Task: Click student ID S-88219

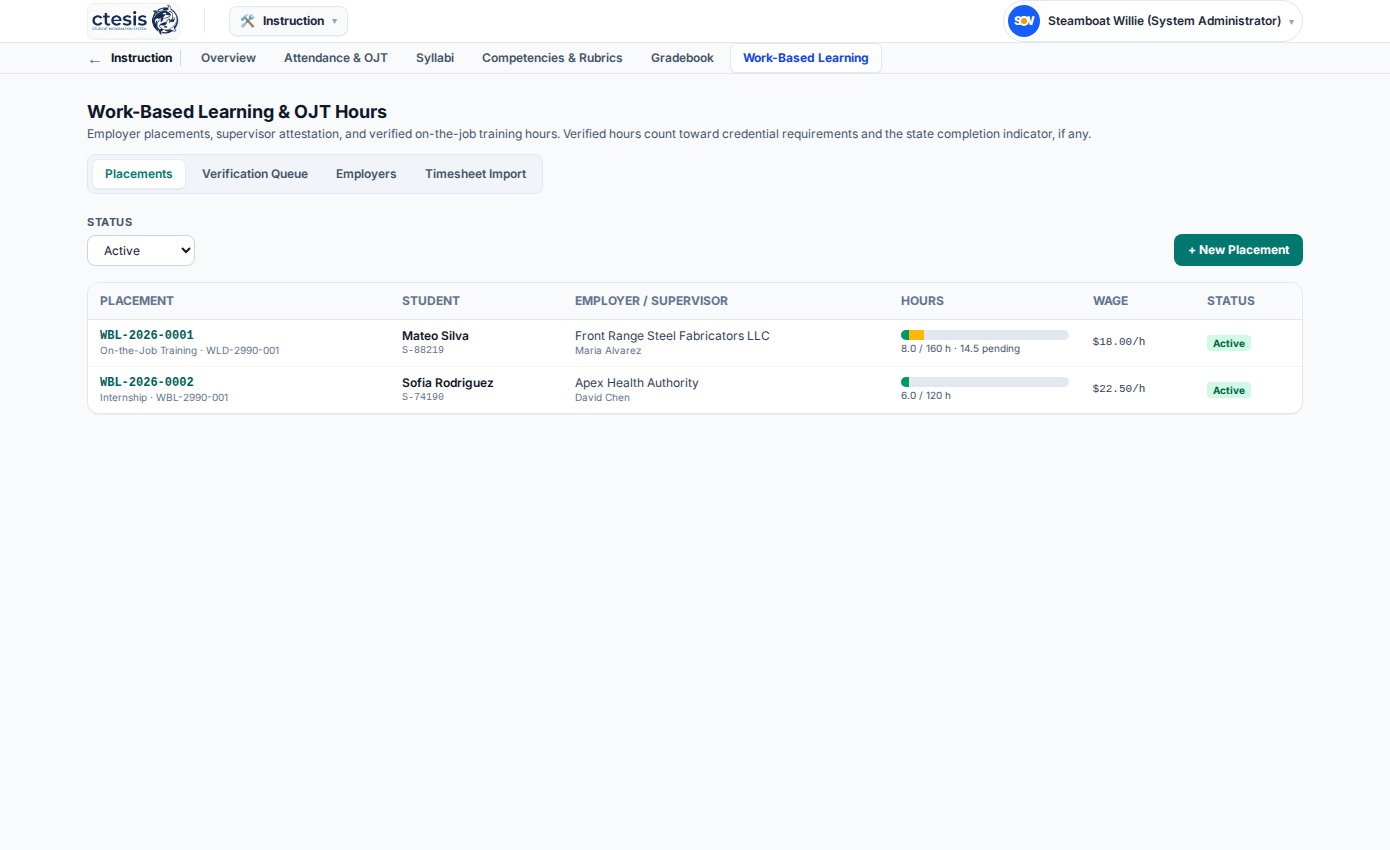Action: [x=423, y=351]
